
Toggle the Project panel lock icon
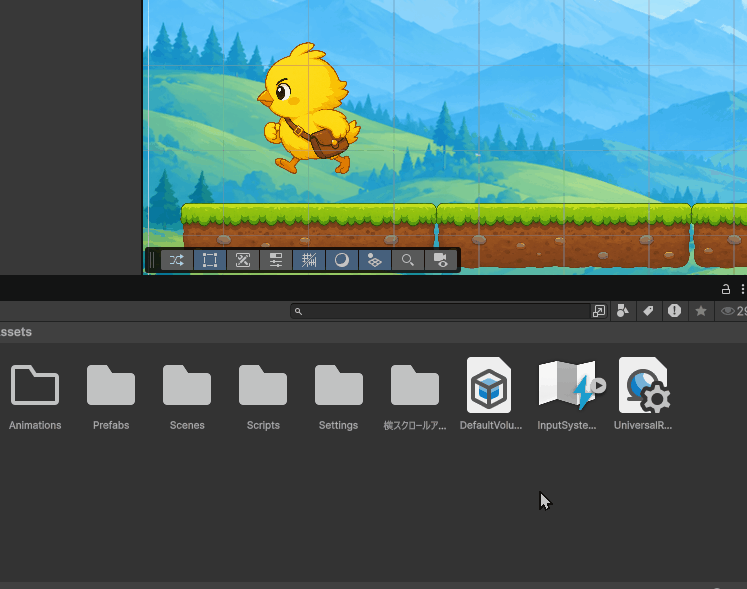(x=726, y=289)
